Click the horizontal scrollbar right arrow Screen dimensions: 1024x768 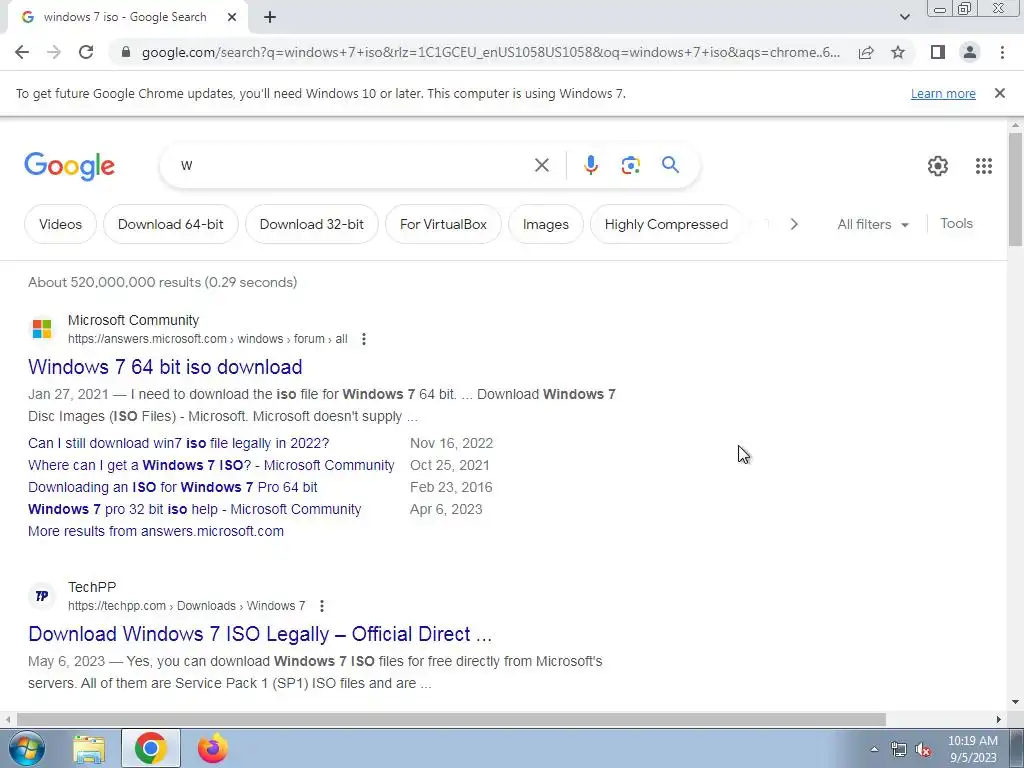(999, 719)
